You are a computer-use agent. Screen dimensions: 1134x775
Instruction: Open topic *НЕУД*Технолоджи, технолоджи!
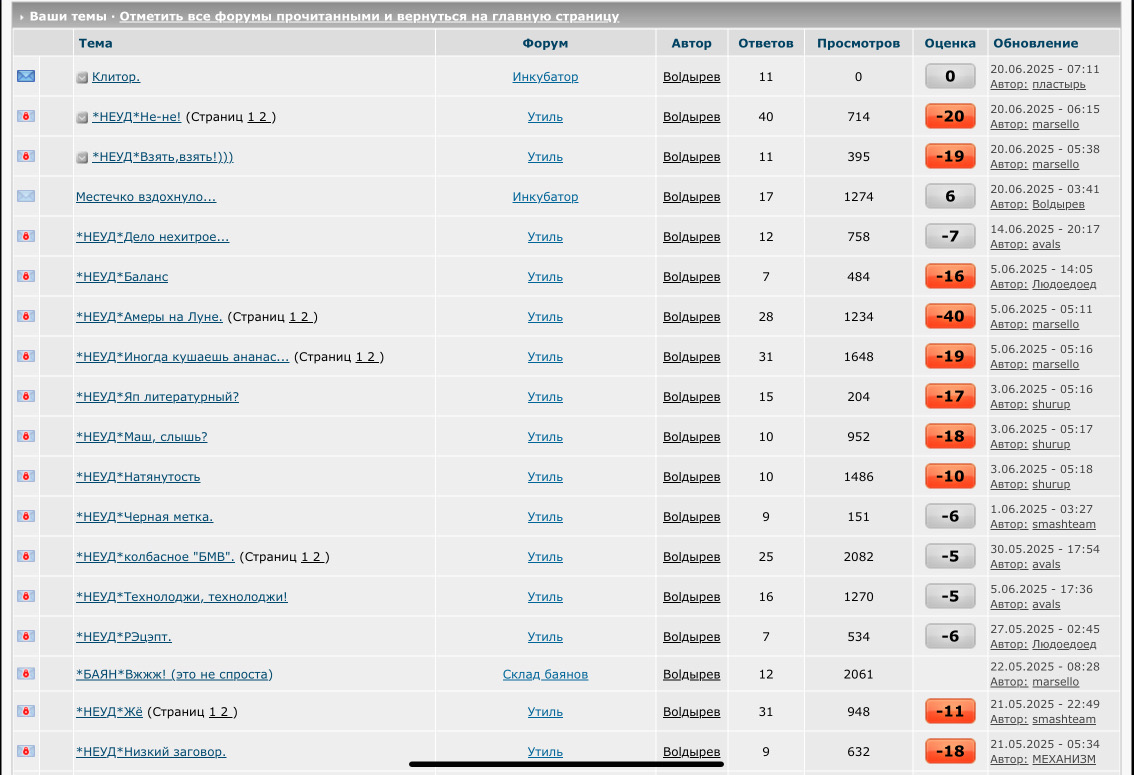[x=182, y=597]
